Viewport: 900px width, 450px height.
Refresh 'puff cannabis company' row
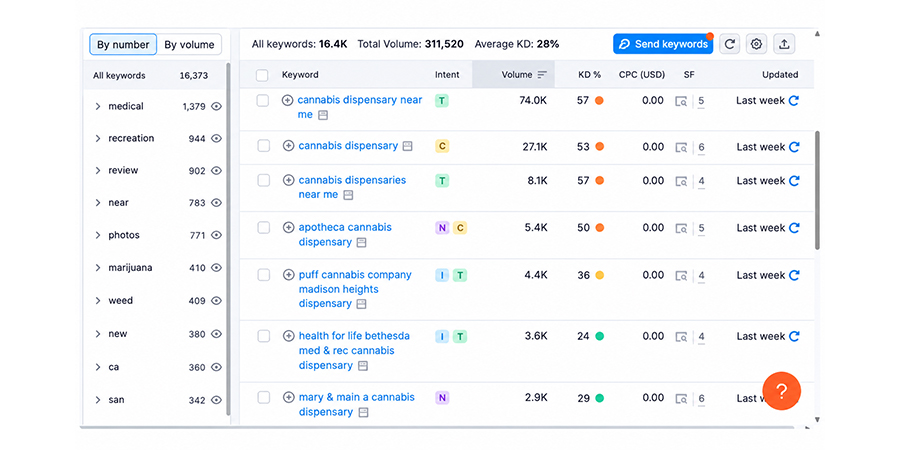click(794, 276)
